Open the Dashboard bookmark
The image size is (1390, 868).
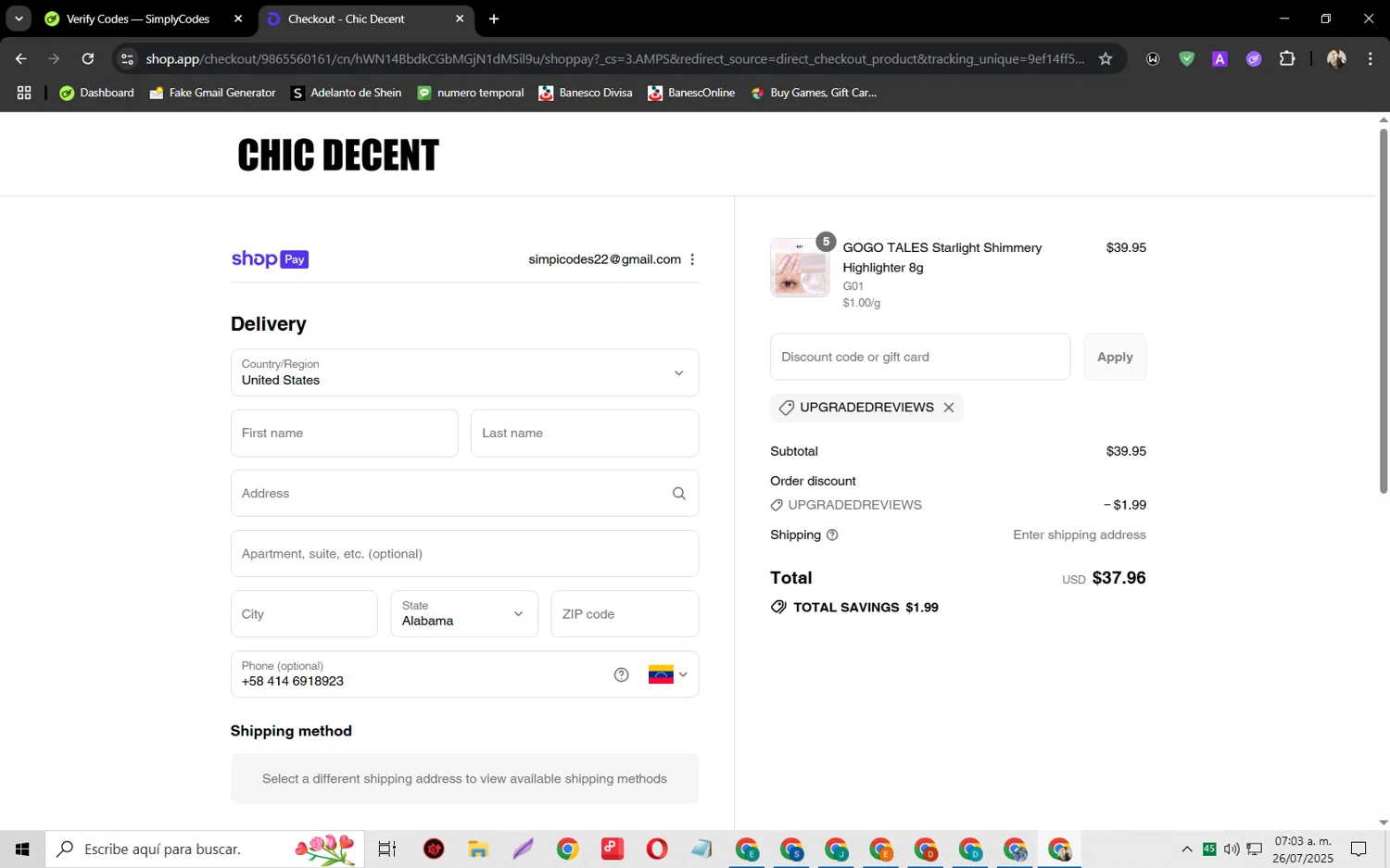[96, 93]
